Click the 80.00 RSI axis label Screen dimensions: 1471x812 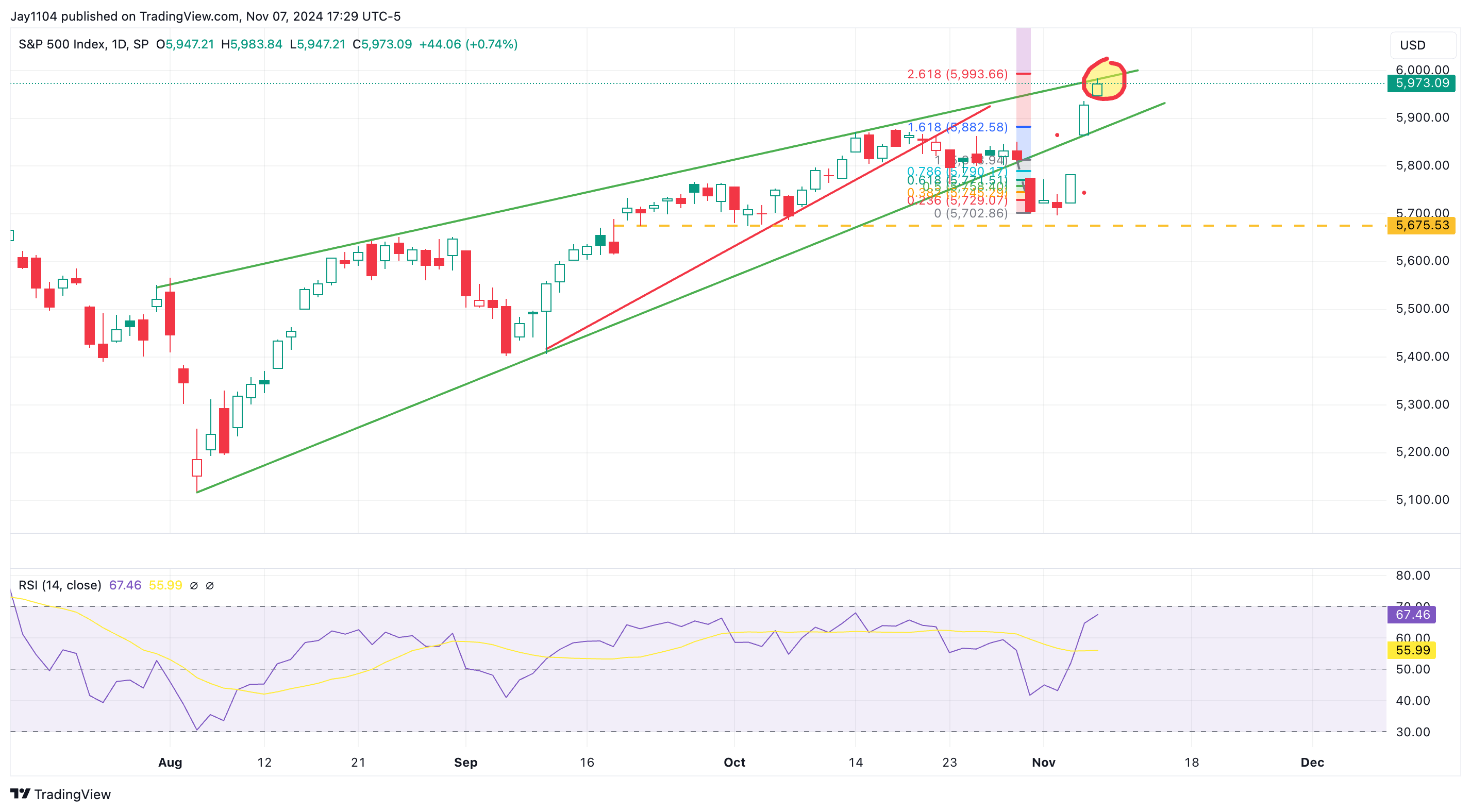pos(1413,575)
